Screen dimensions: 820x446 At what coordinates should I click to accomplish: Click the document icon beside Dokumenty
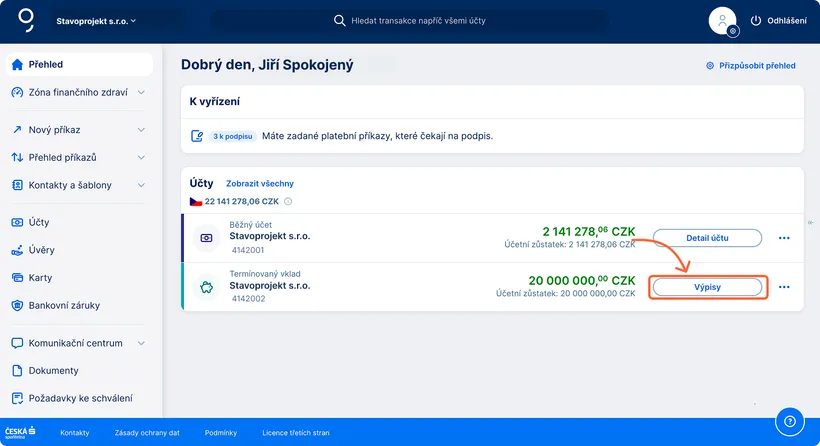pyautogui.click(x=17, y=371)
